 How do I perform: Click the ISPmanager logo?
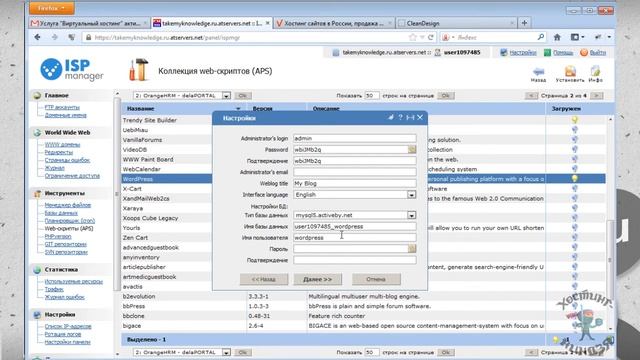click(x=72, y=69)
